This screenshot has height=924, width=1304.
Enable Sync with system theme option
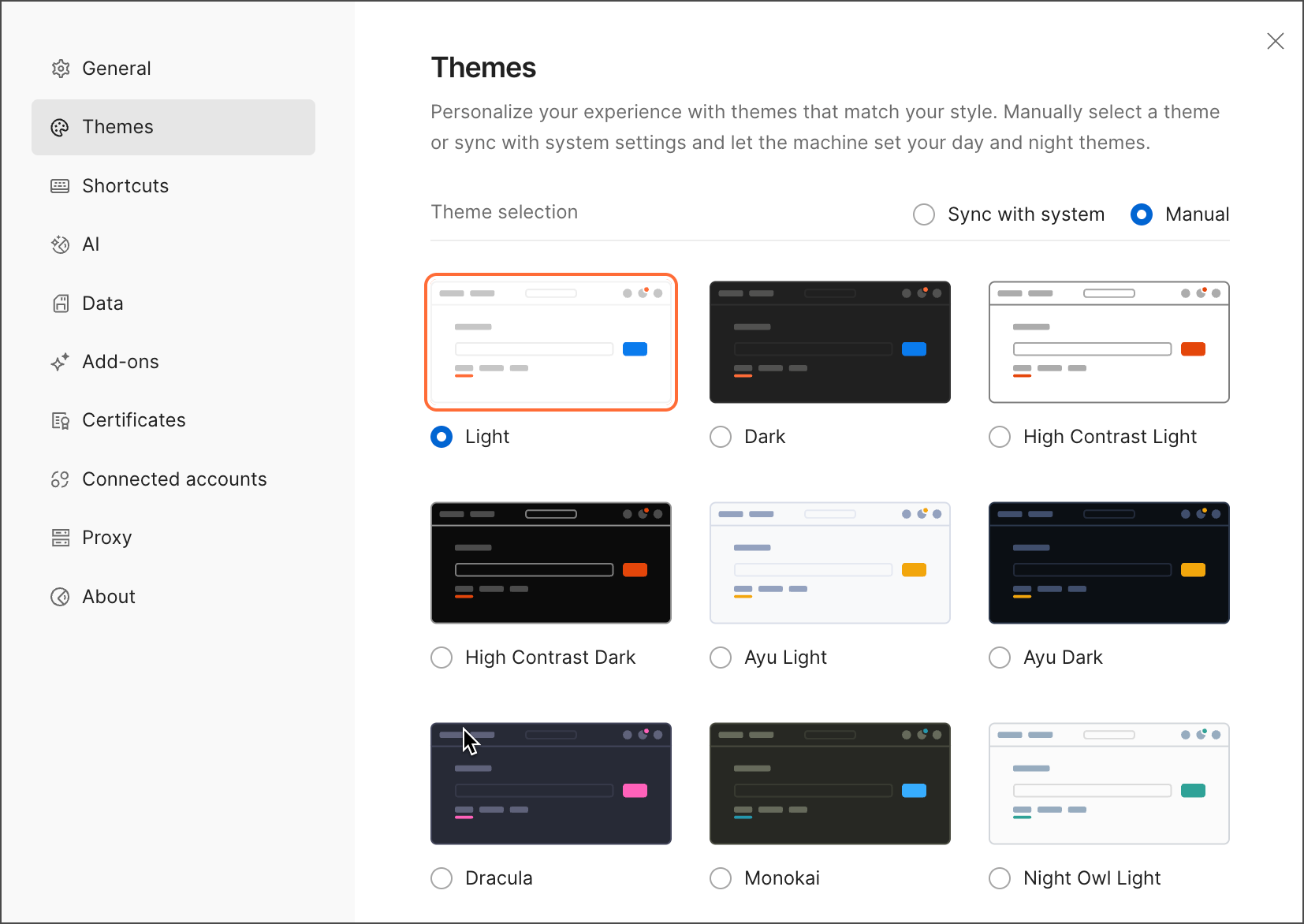923,214
